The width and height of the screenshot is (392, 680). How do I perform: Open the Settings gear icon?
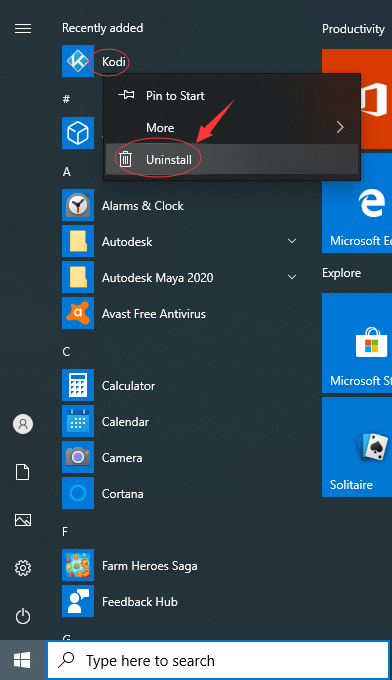coord(23,568)
